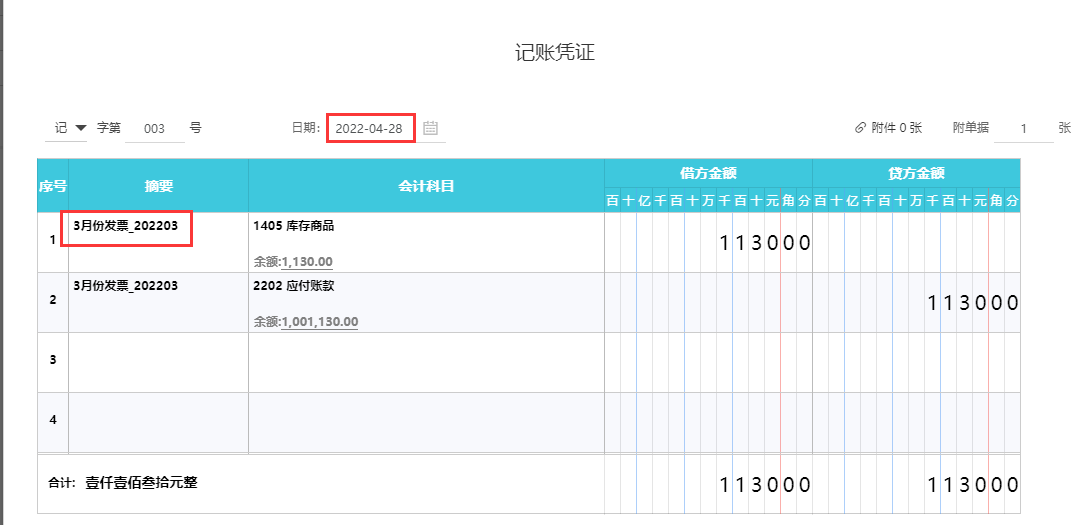This screenshot has height=525, width=1087.
Task: Click the 摘要 column header
Action: tap(158, 186)
